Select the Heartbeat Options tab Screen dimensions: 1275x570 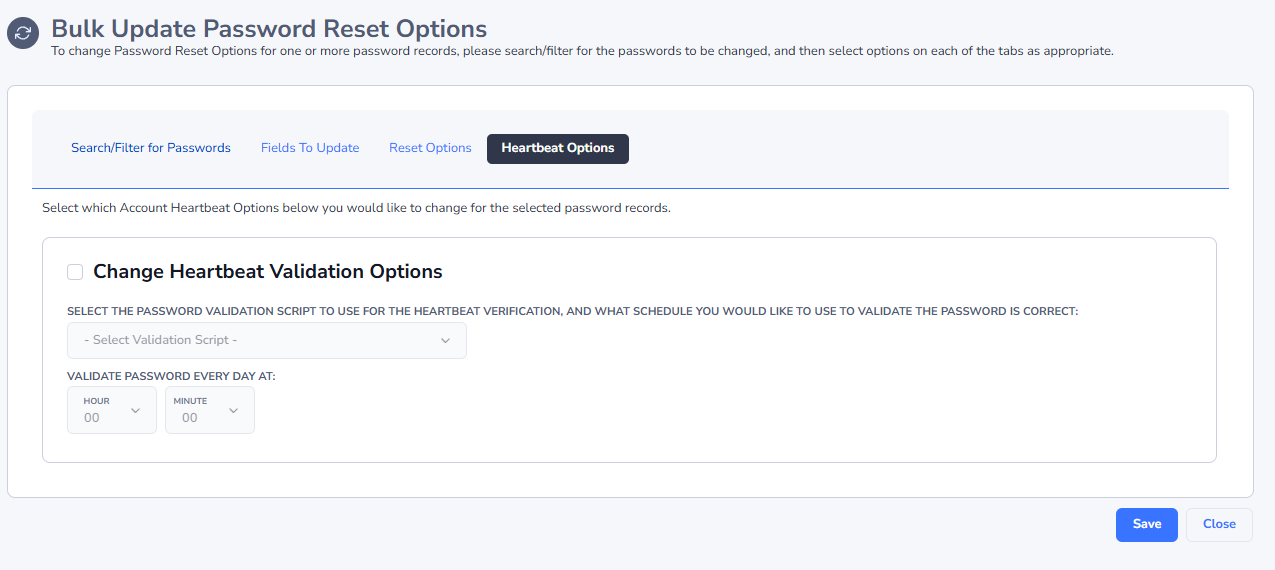[558, 148]
